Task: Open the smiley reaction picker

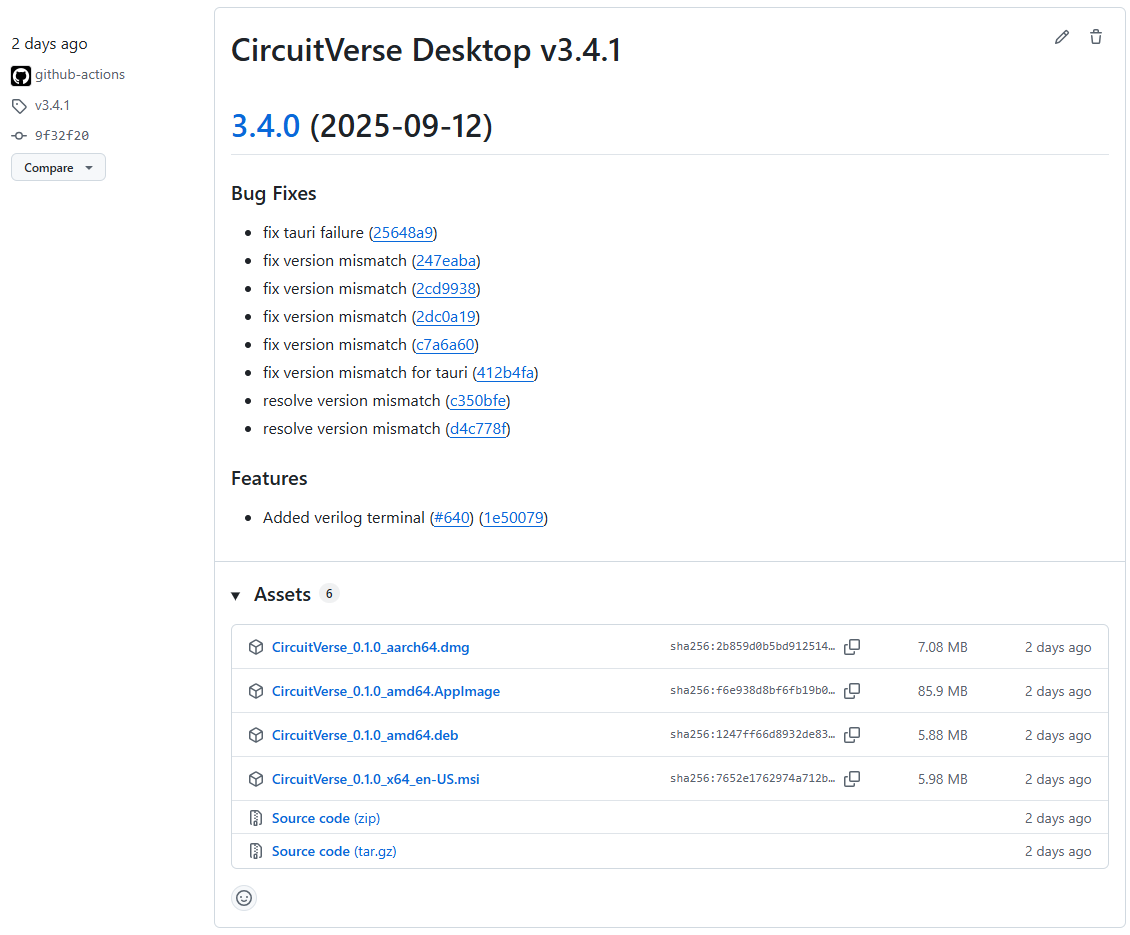Action: pyautogui.click(x=244, y=898)
